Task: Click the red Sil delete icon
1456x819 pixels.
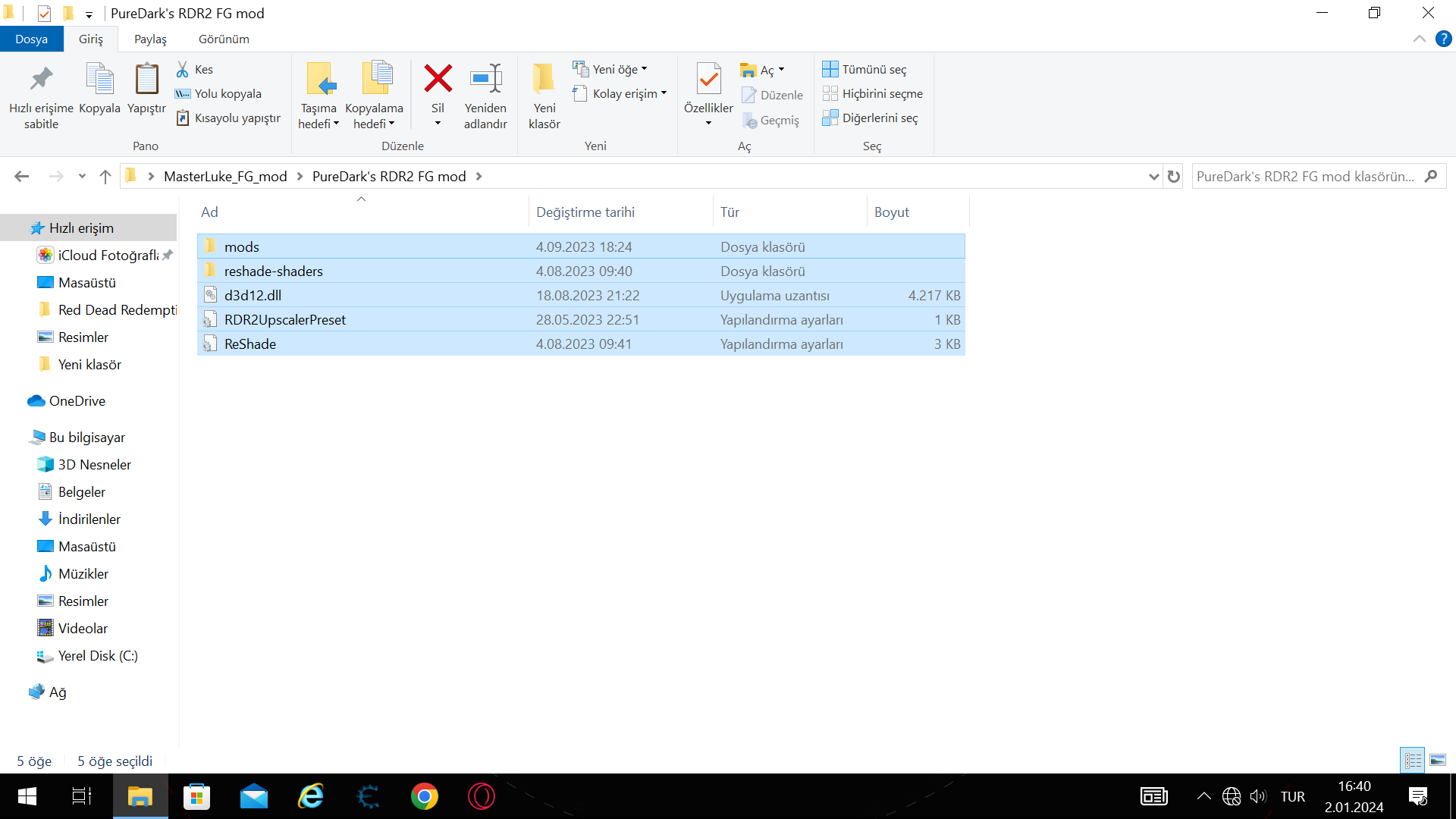Action: [x=438, y=80]
